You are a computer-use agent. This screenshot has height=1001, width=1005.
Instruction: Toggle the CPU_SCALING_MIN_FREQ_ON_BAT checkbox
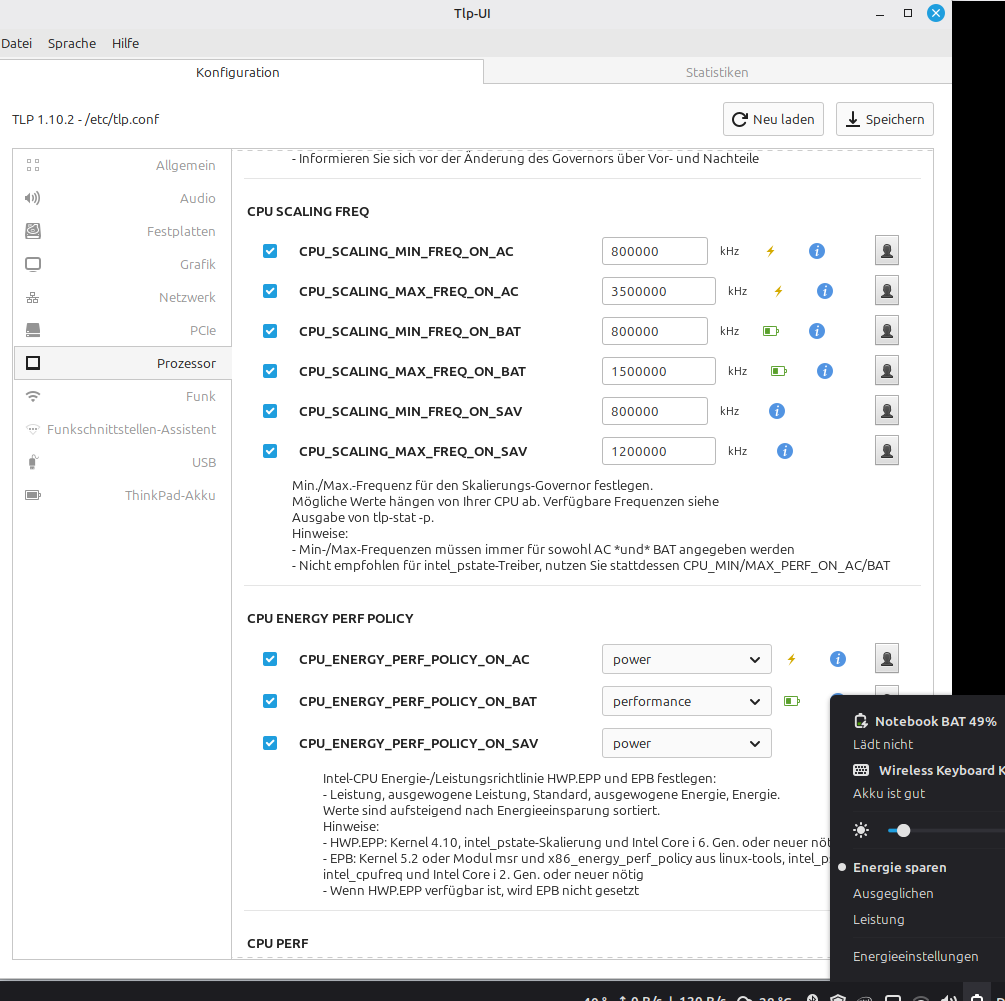click(x=270, y=331)
